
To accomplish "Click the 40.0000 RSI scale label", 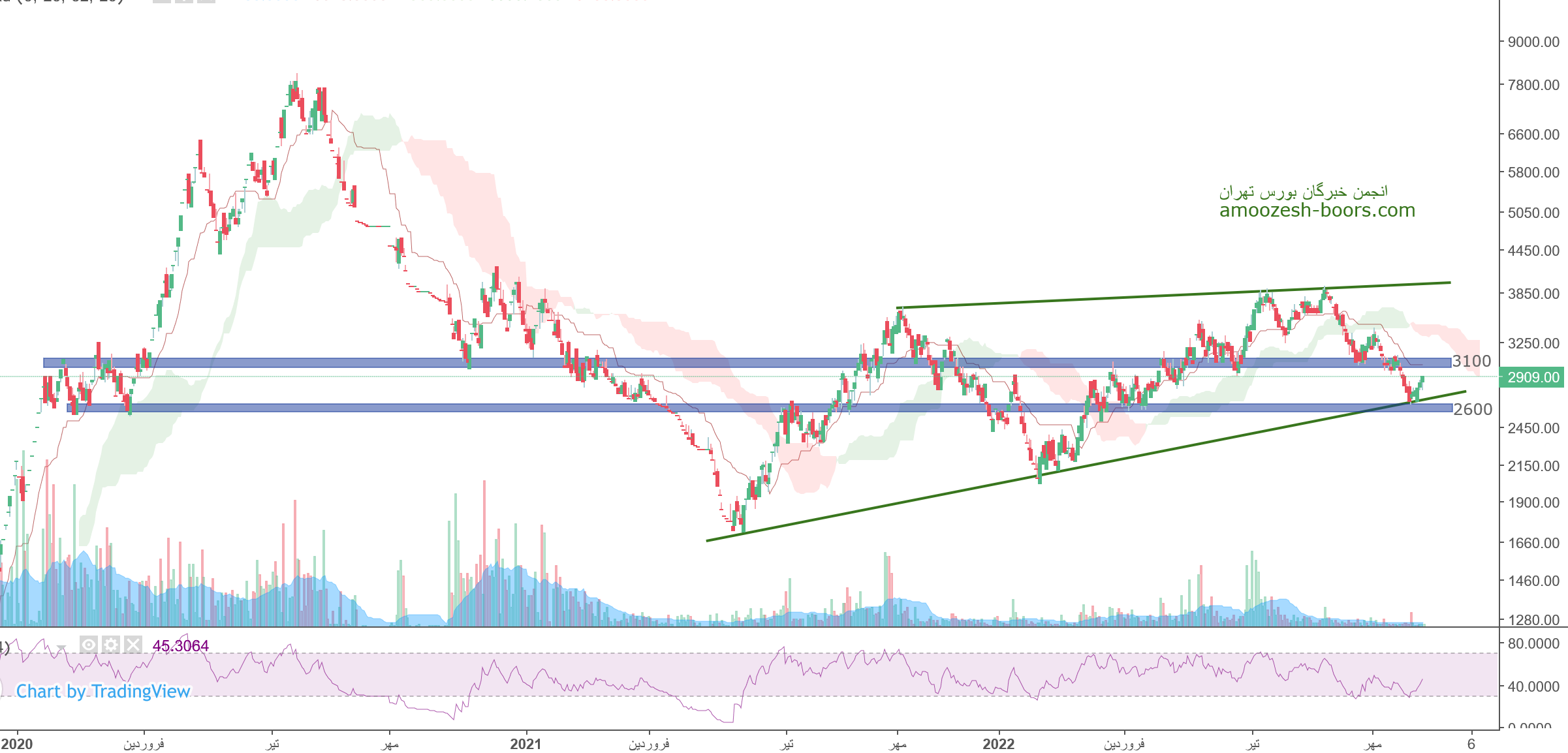I will pos(1533,686).
